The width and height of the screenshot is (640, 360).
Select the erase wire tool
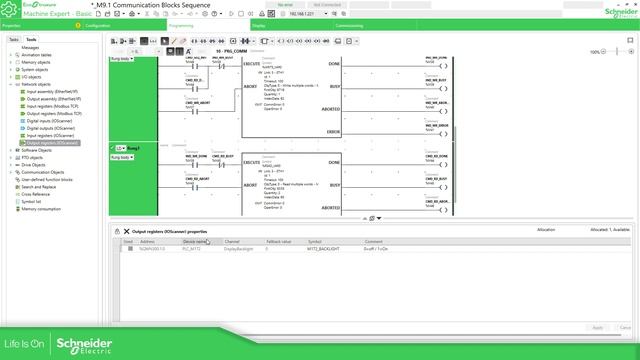pyautogui.click(x=183, y=41)
